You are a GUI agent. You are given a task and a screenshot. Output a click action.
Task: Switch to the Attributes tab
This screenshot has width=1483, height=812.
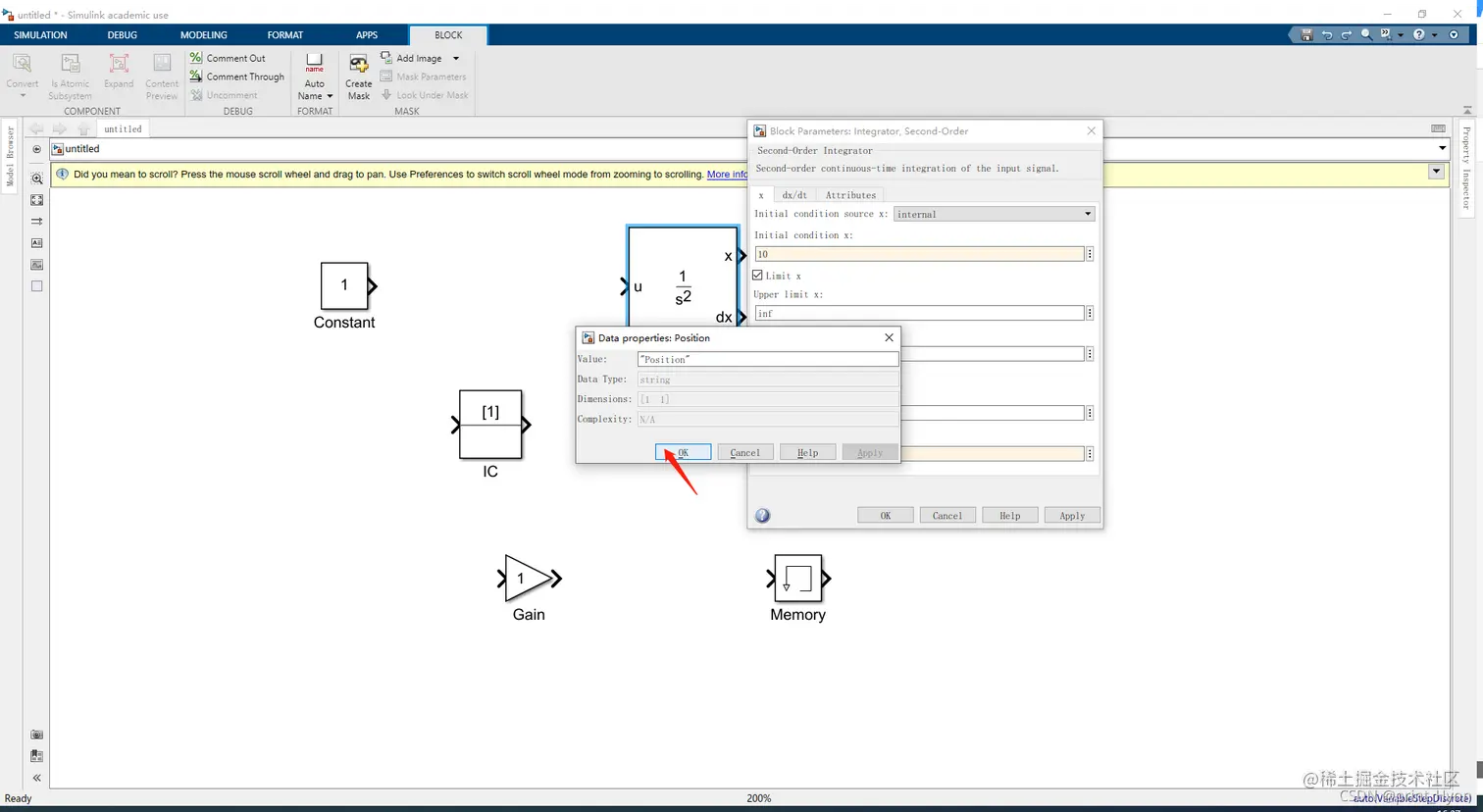850,195
